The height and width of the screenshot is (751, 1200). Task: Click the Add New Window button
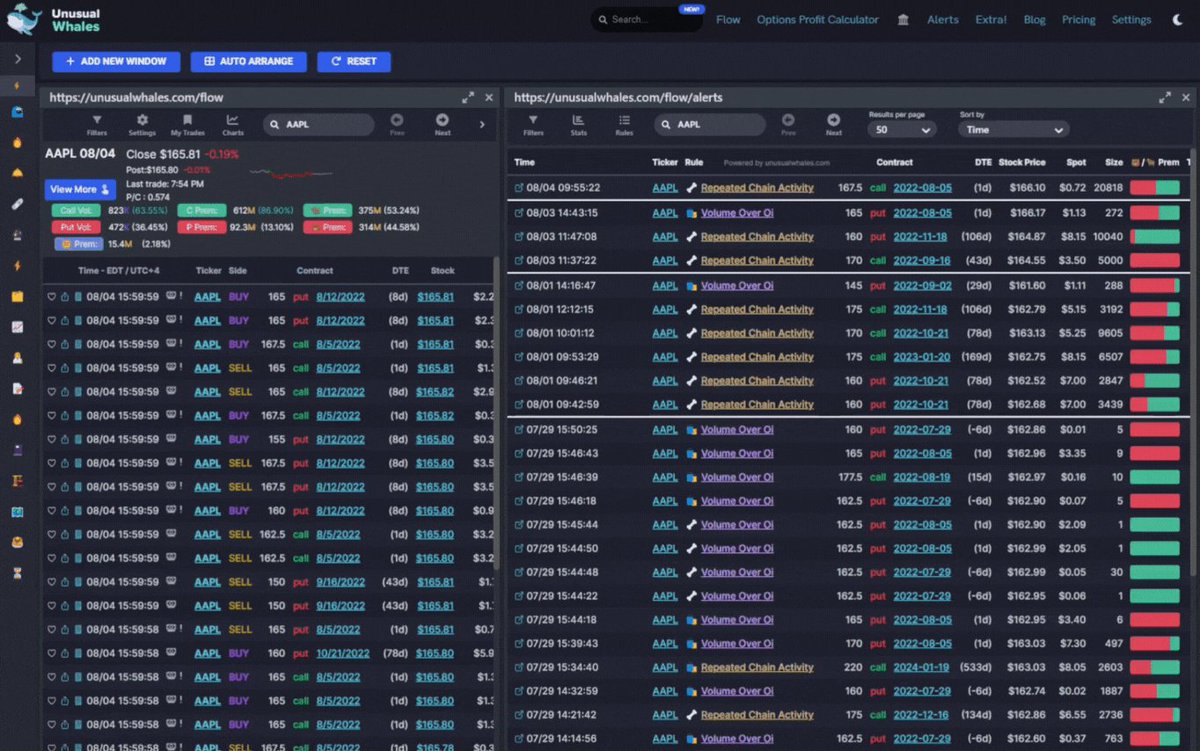pyautogui.click(x=116, y=61)
